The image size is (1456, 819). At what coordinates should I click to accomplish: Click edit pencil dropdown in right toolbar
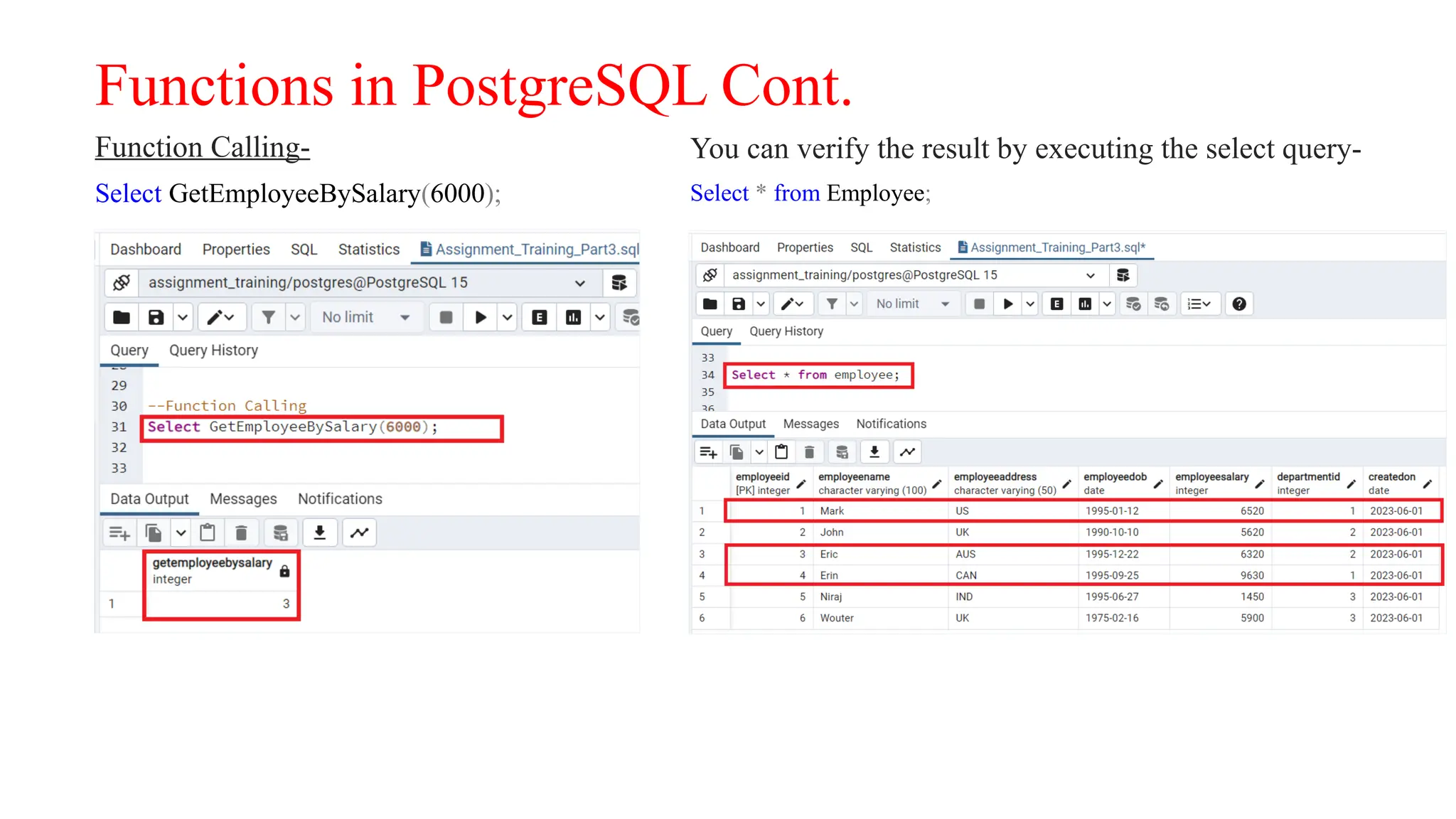click(792, 304)
